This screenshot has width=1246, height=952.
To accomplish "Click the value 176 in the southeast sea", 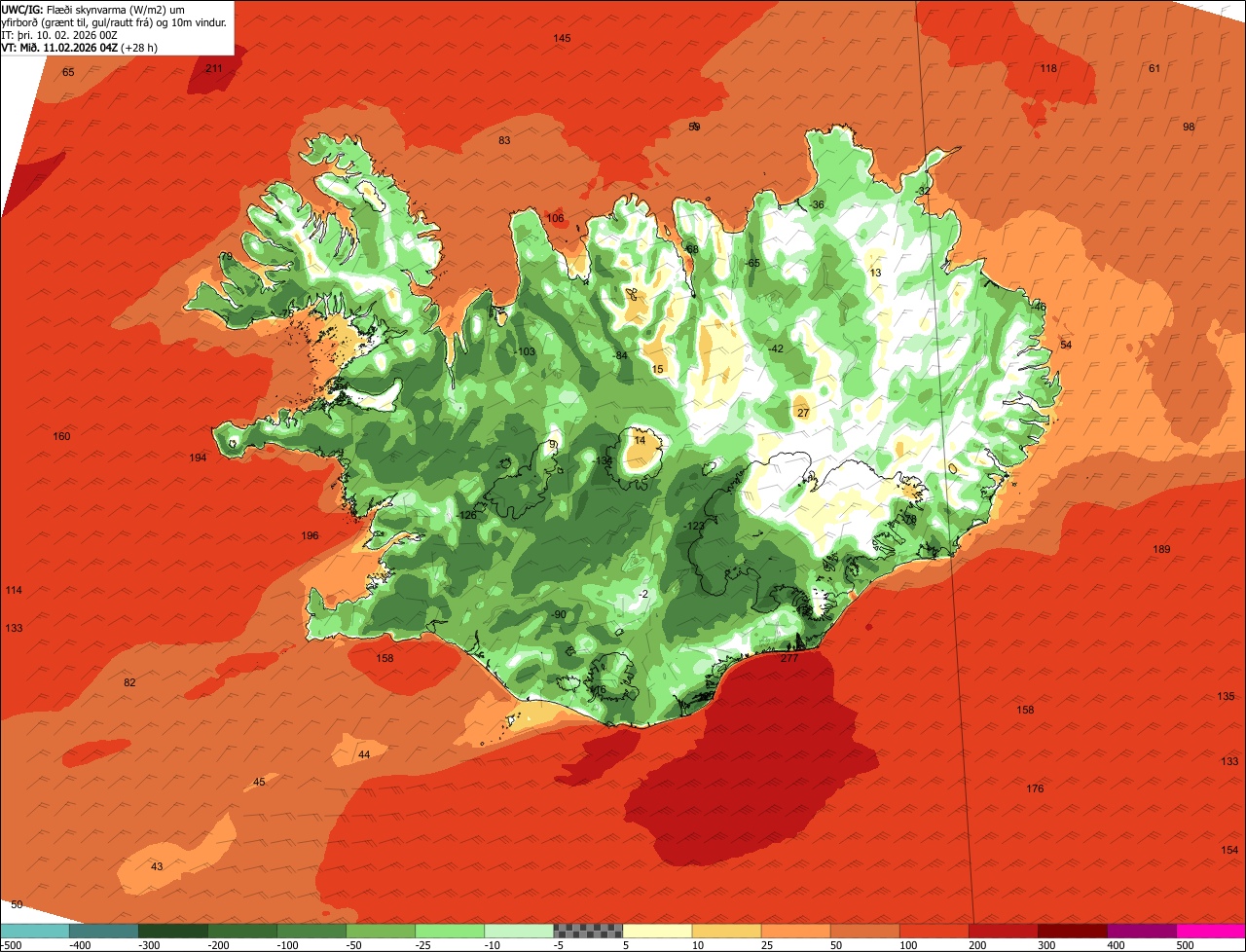I will [1035, 788].
